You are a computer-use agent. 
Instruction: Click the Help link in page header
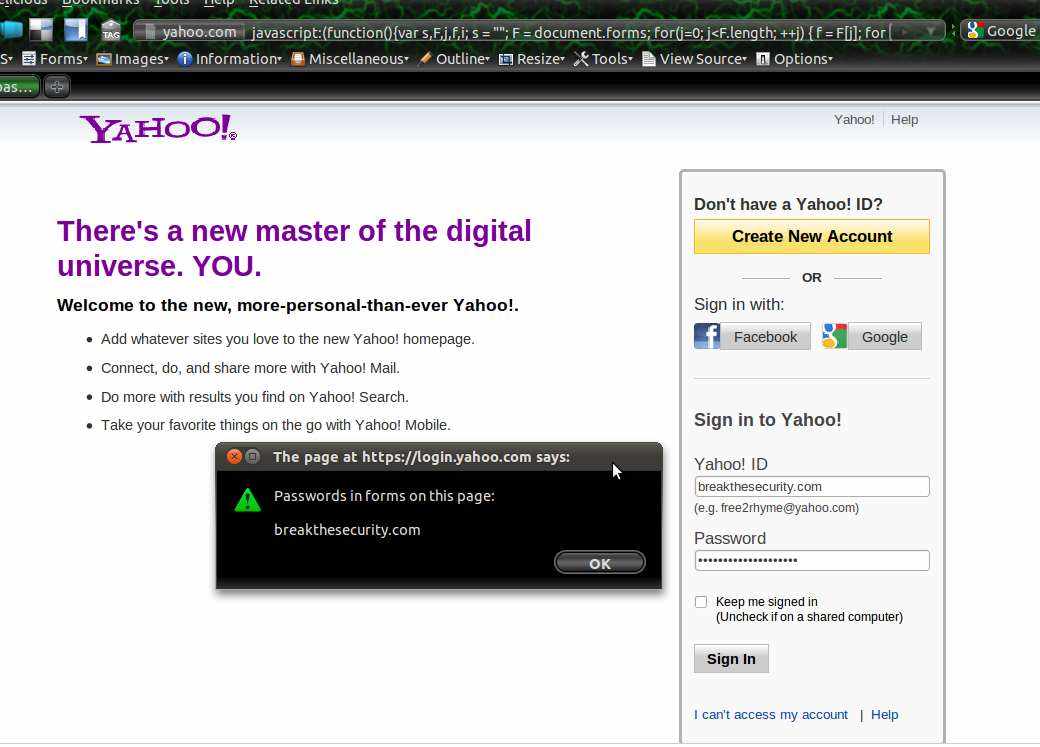point(904,119)
